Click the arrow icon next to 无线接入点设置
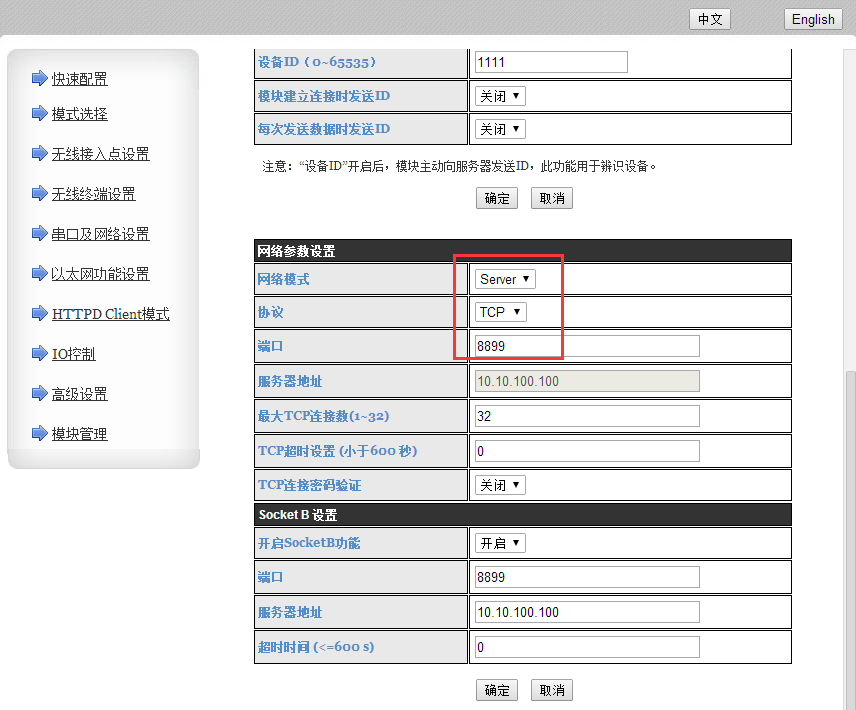Image resolution: width=856 pixels, height=710 pixels. 39,154
